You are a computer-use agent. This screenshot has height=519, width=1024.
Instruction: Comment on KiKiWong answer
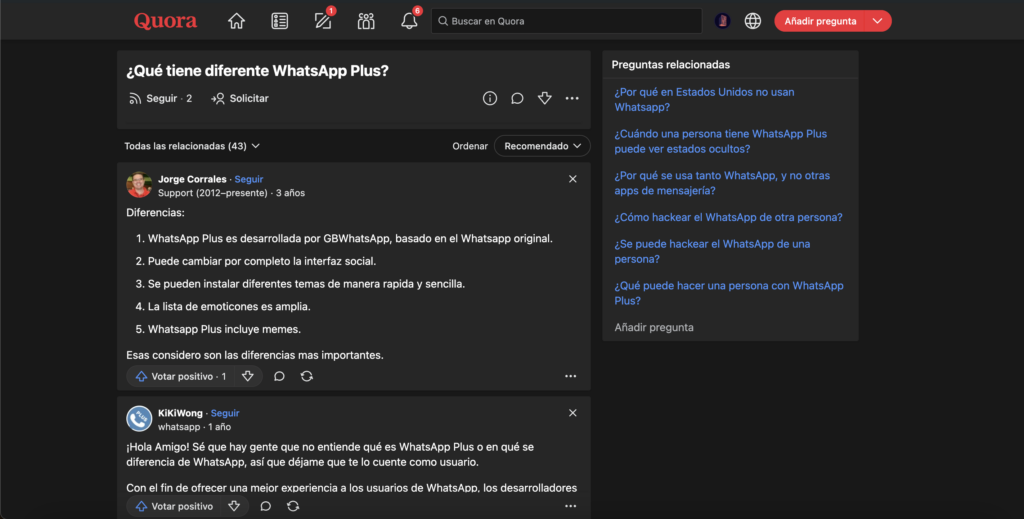pyautogui.click(x=265, y=506)
